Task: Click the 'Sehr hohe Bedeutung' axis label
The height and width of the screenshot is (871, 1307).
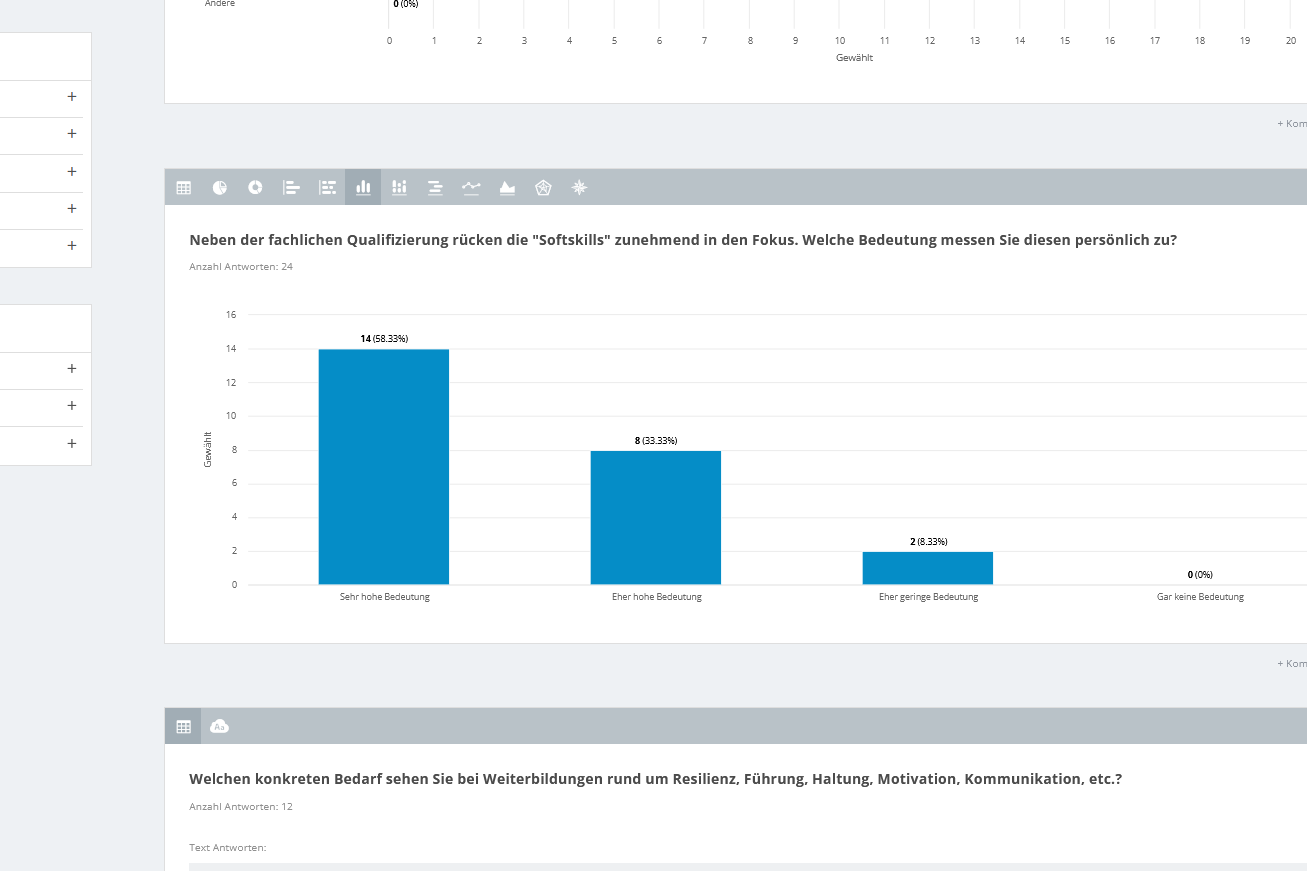Action: click(384, 597)
